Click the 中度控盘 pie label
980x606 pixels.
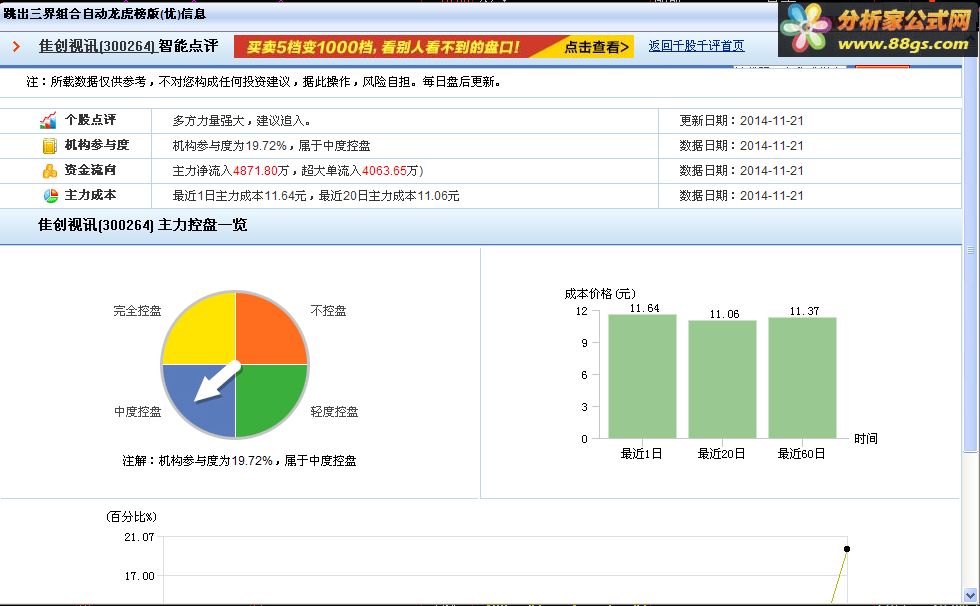pyautogui.click(x=138, y=412)
